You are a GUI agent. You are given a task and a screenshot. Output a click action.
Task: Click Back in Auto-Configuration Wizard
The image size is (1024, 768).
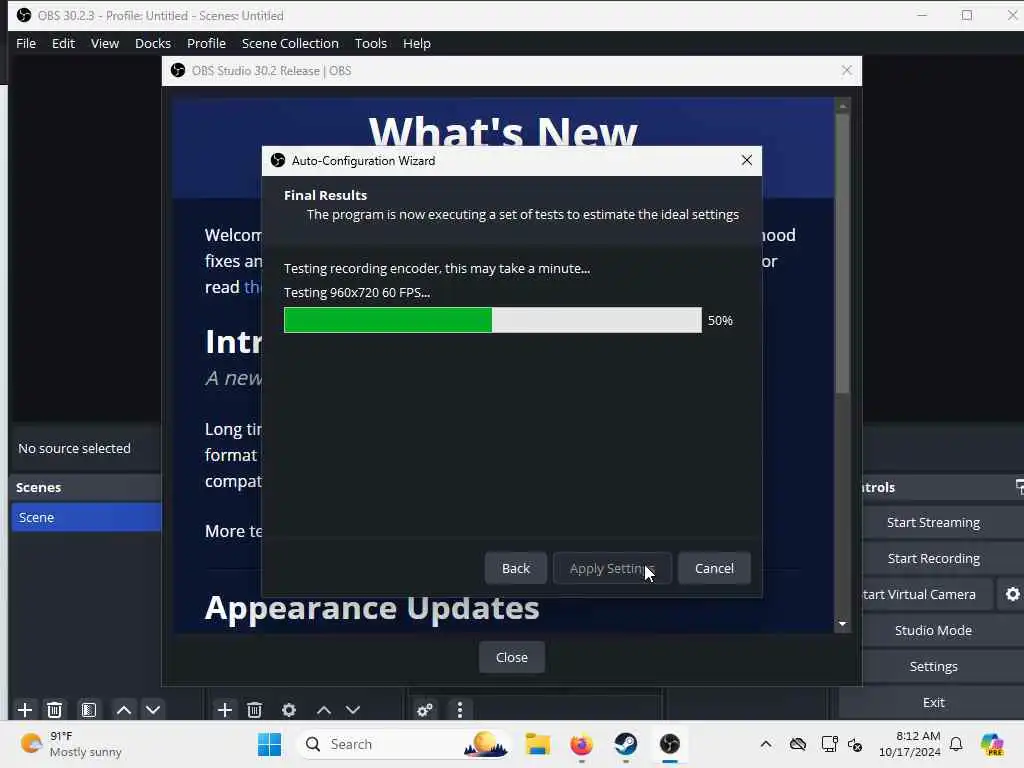point(516,568)
